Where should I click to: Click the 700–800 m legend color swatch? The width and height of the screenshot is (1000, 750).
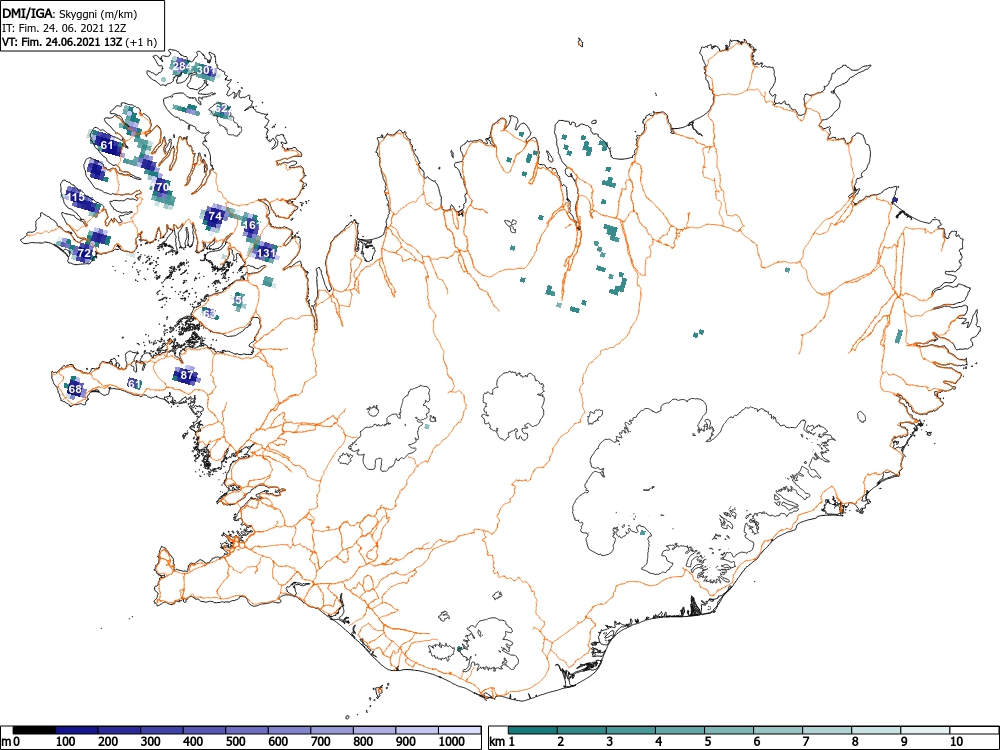tap(332, 730)
